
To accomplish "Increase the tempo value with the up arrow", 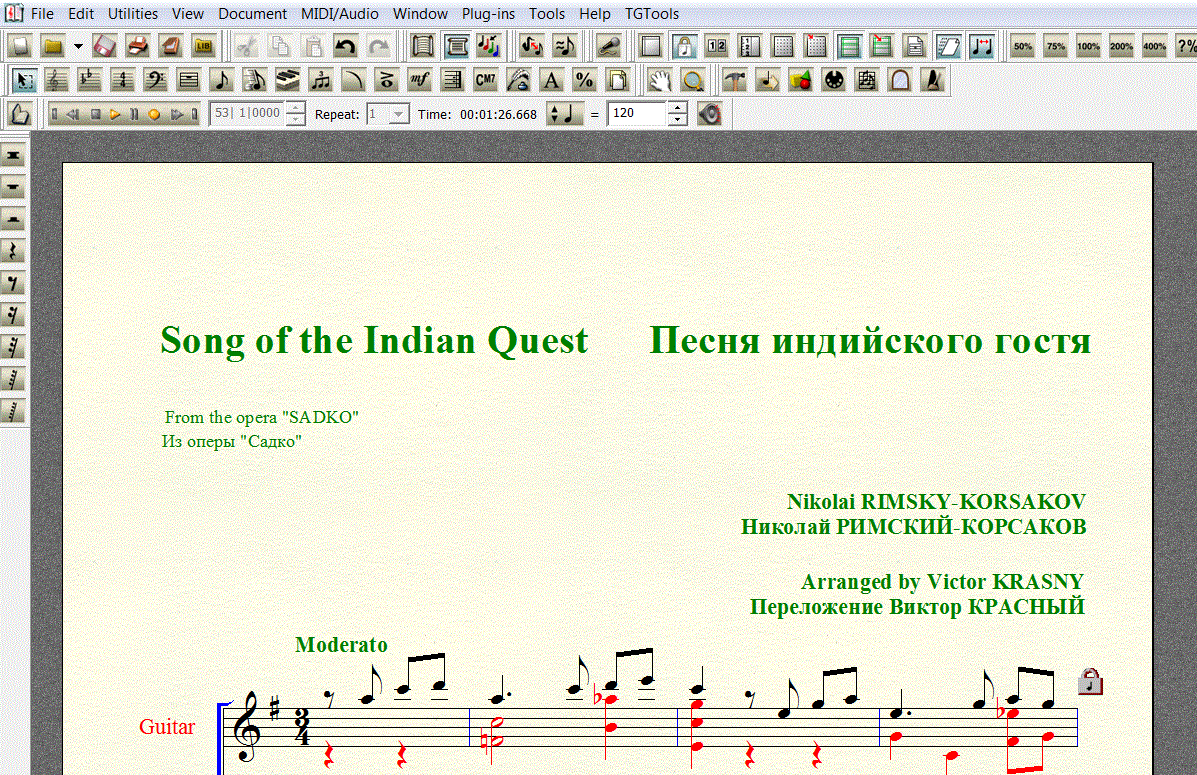I will click(x=677, y=108).
